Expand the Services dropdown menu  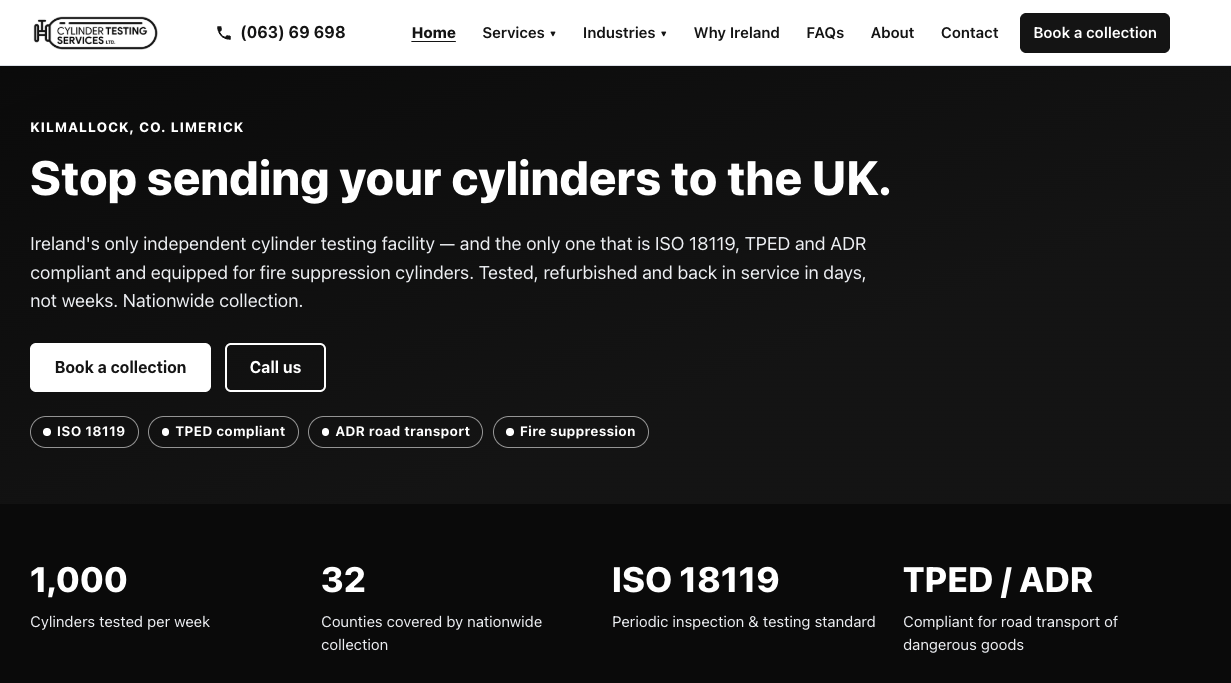[519, 33]
